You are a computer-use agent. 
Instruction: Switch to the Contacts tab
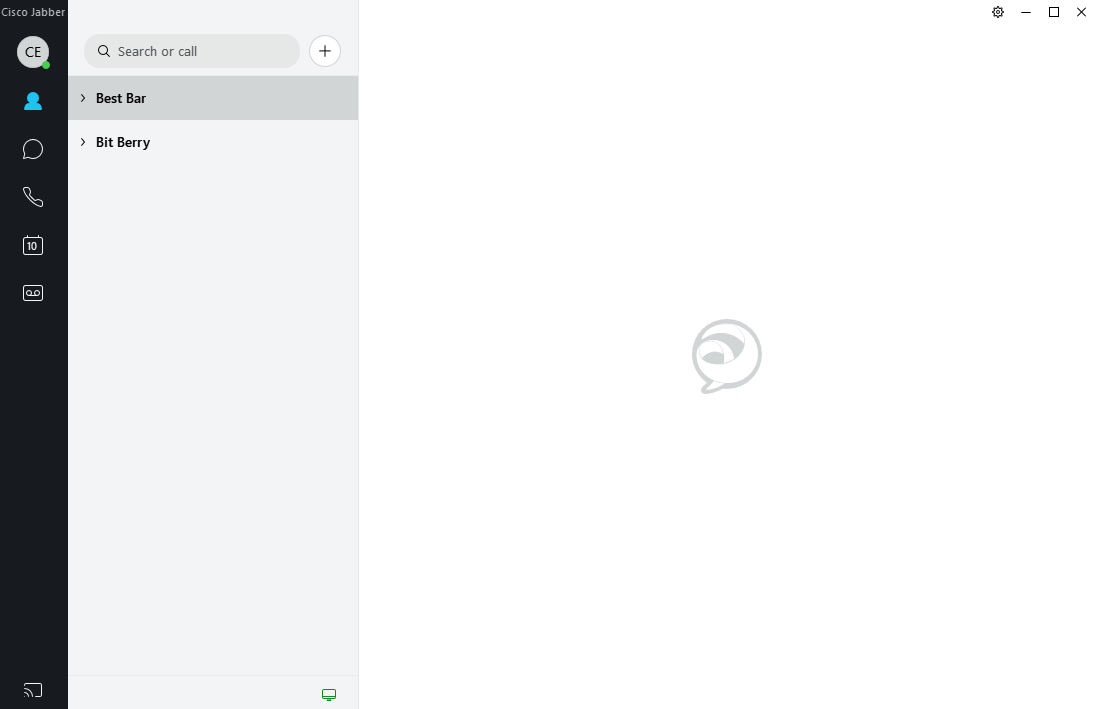tap(33, 101)
